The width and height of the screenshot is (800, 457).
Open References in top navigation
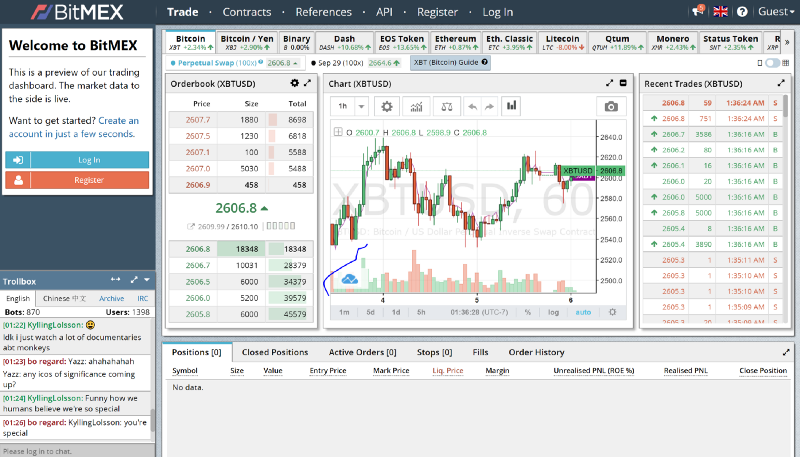click(323, 12)
